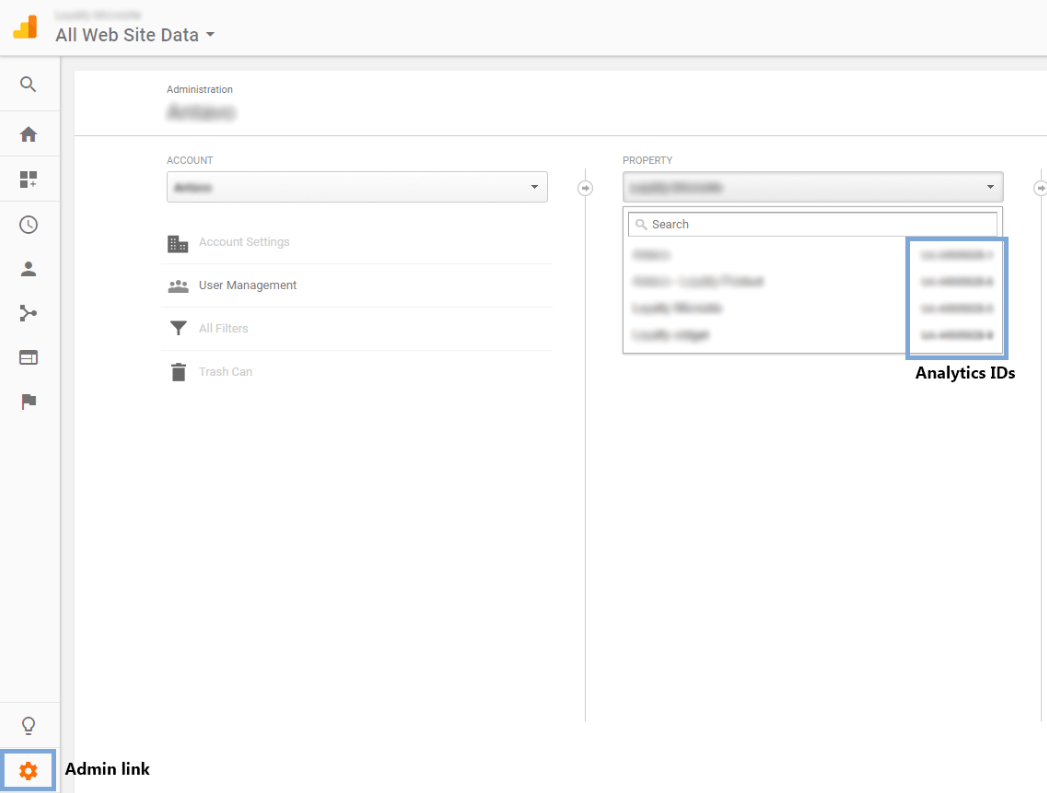
Task: Click the building icon beside Account Settings
Action: (178, 244)
